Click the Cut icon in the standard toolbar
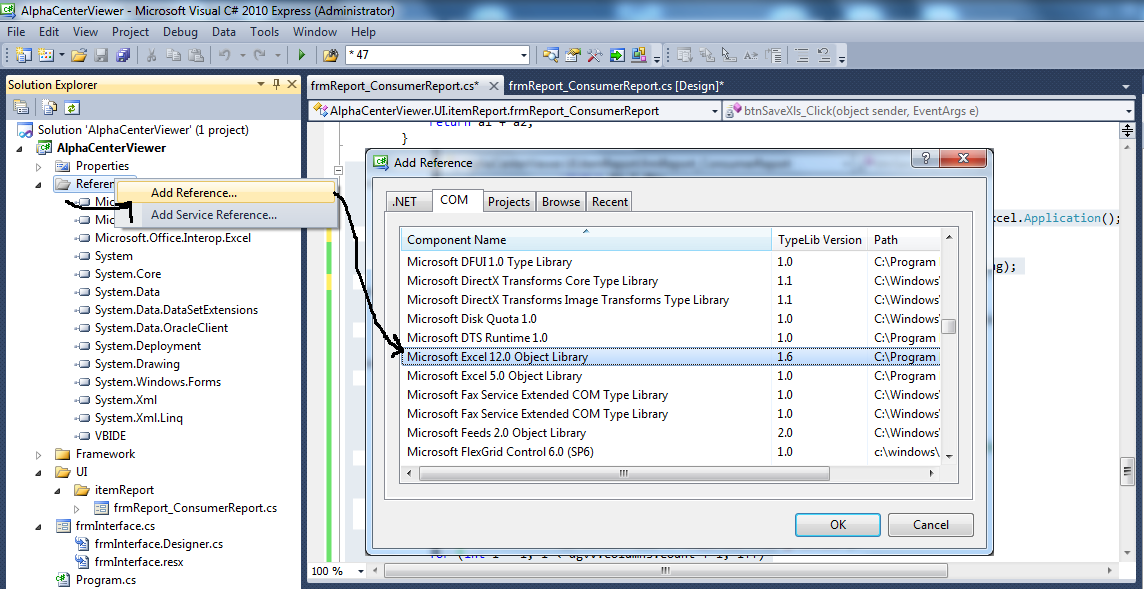 point(150,55)
